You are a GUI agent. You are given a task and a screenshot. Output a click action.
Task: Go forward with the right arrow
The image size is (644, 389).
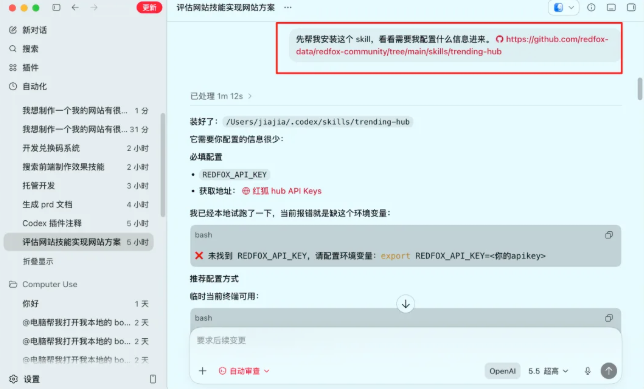94,7
